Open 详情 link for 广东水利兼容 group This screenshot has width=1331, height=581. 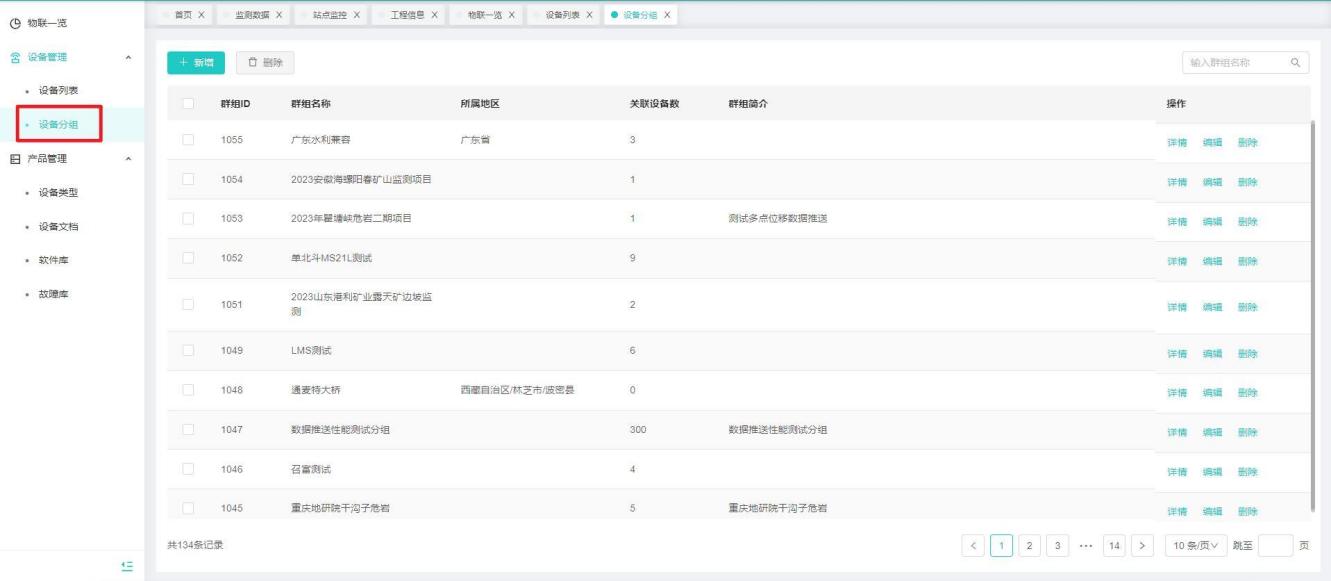(1176, 142)
